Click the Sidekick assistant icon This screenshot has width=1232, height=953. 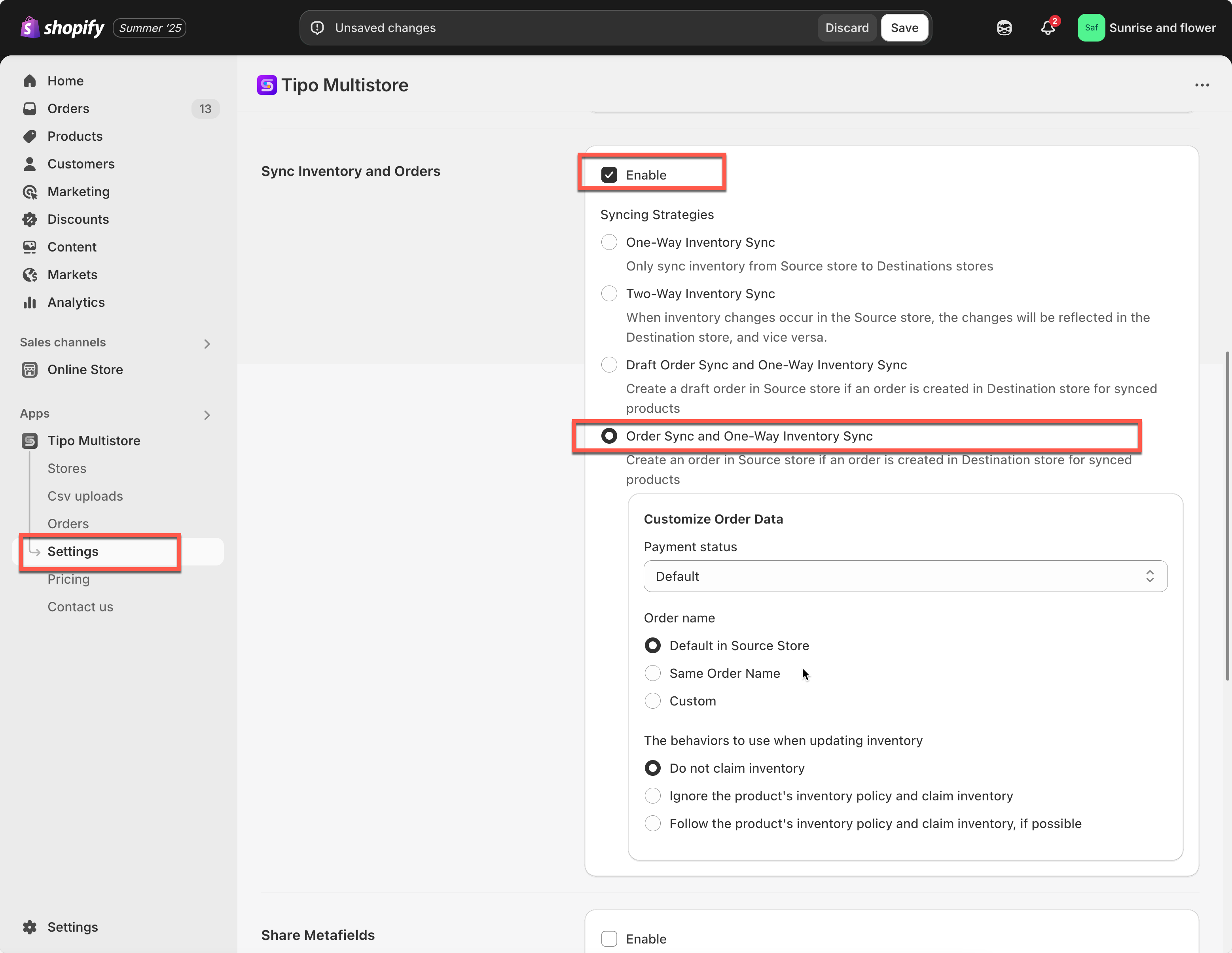pyautogui.click(x=1004, y=28)
